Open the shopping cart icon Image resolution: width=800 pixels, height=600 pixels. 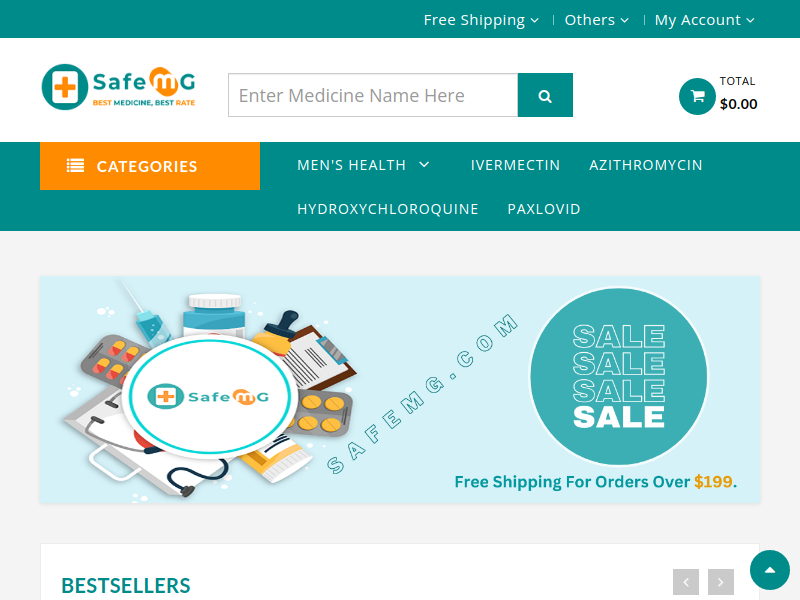pyautogui.click(x=697, y=96)
